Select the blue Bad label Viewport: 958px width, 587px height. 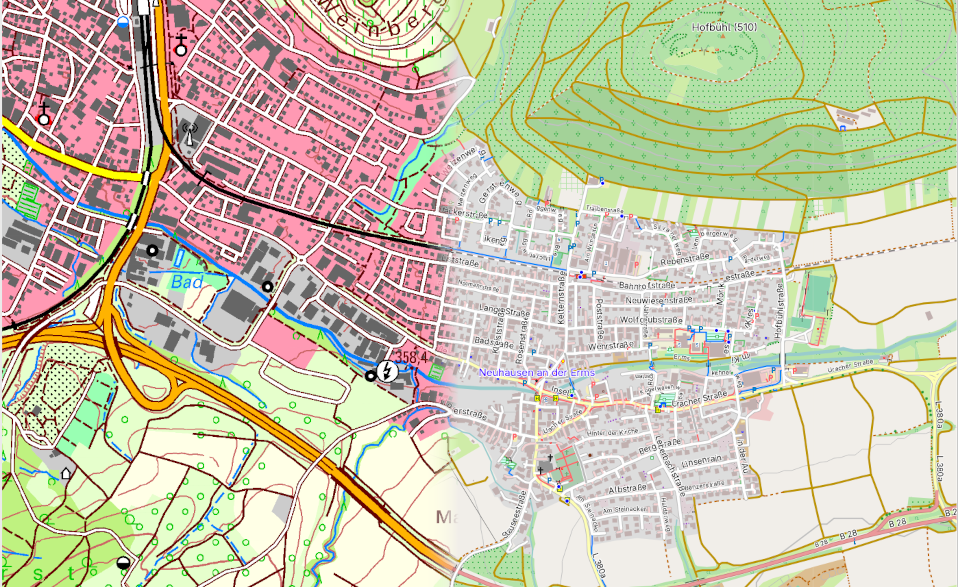click(x=187, y=283)
